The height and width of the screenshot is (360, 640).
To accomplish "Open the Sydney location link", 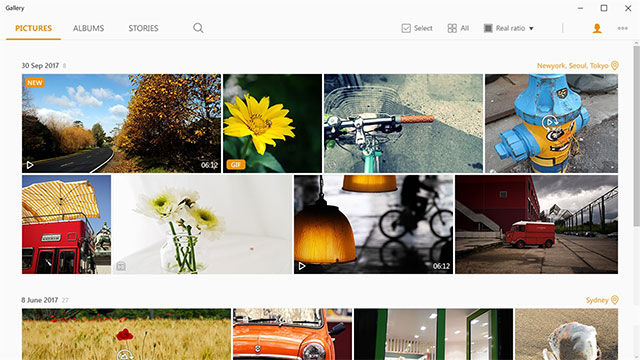I will 597,300.
